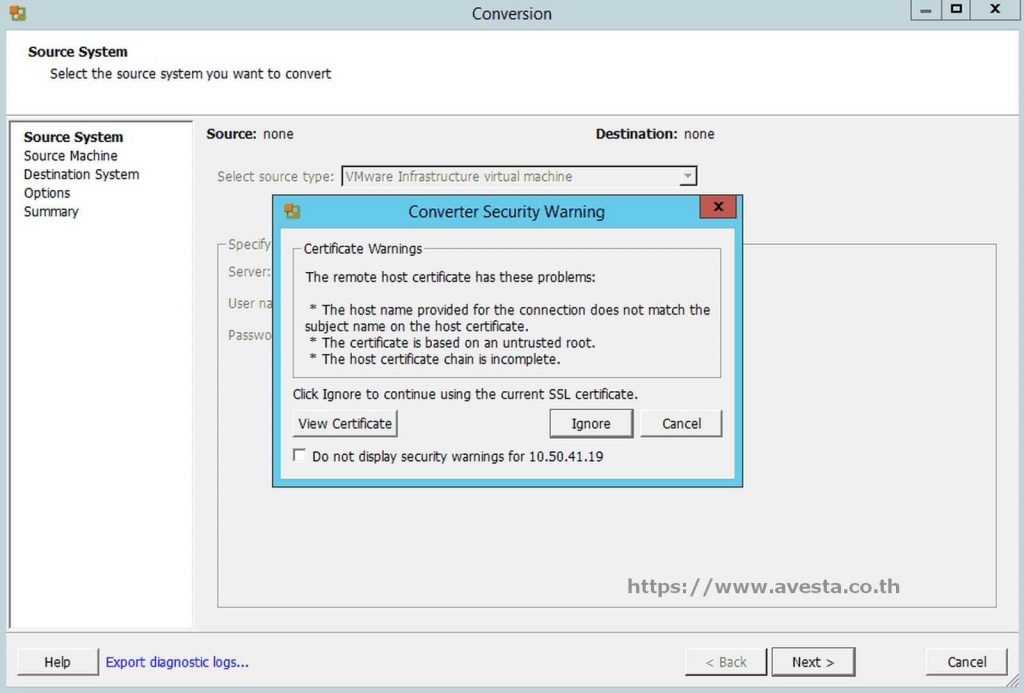
Task: Open View Certificate details
Action: tap(345, 423)
